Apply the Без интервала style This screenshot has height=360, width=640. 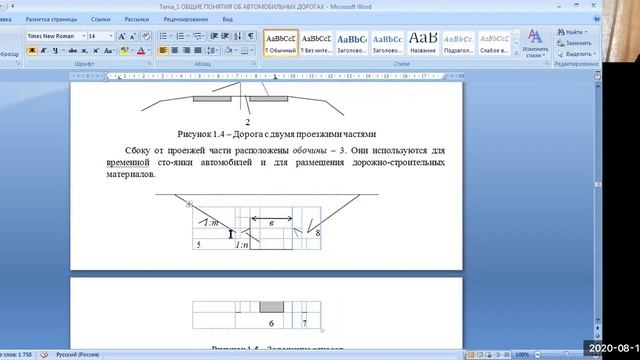coord(316,43)
